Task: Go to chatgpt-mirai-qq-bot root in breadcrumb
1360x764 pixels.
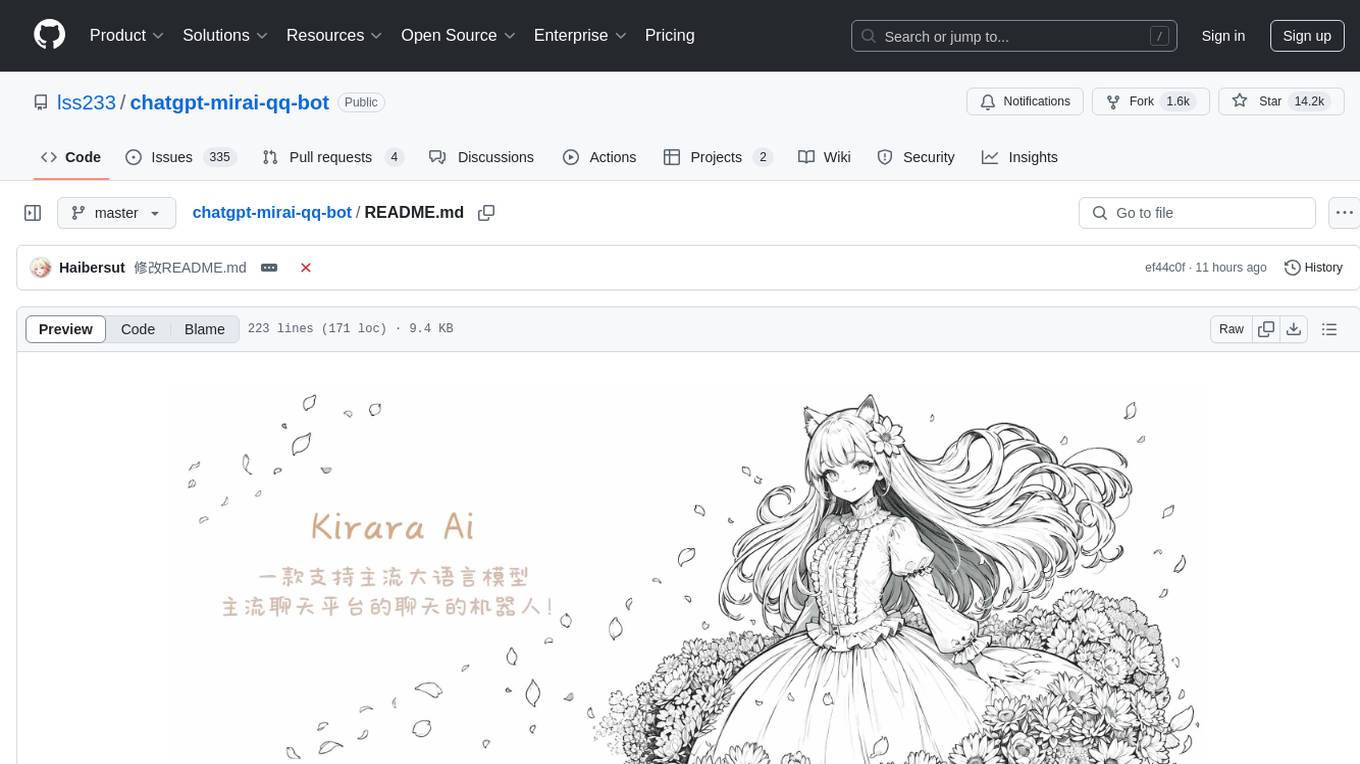Action: click(272, 212)
